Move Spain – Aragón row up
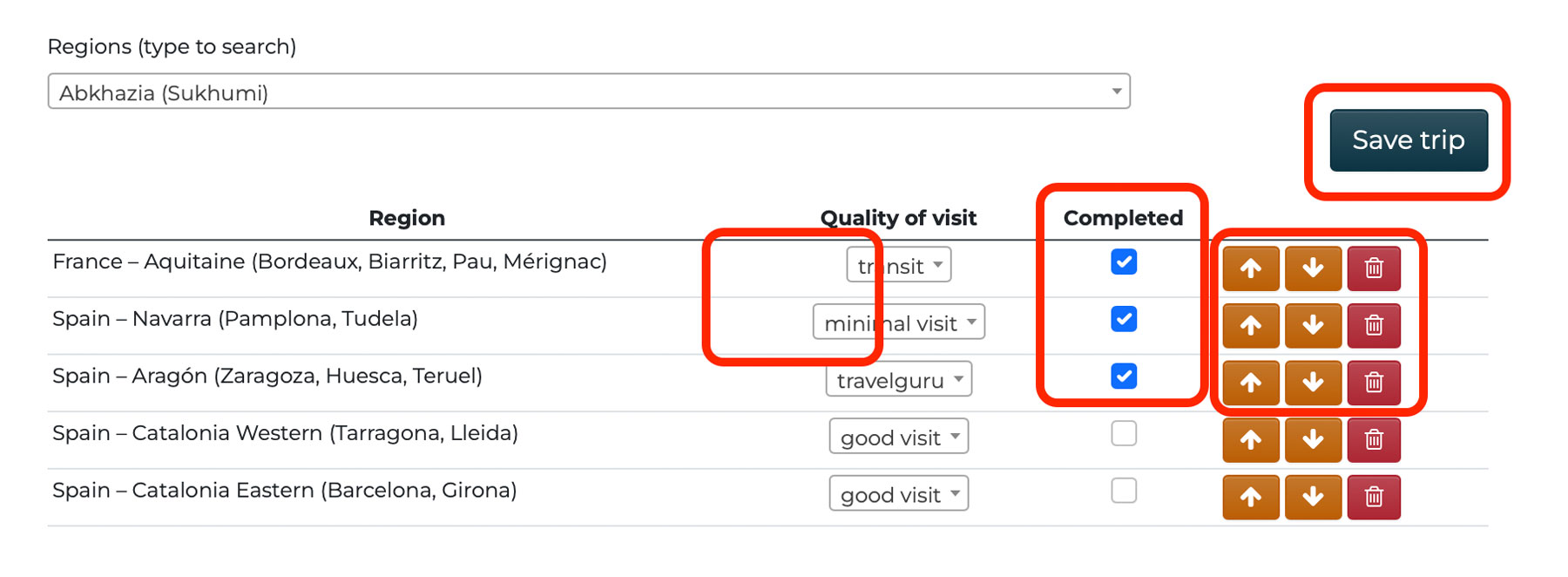The image size is (1568, 577). (1250, 383)
